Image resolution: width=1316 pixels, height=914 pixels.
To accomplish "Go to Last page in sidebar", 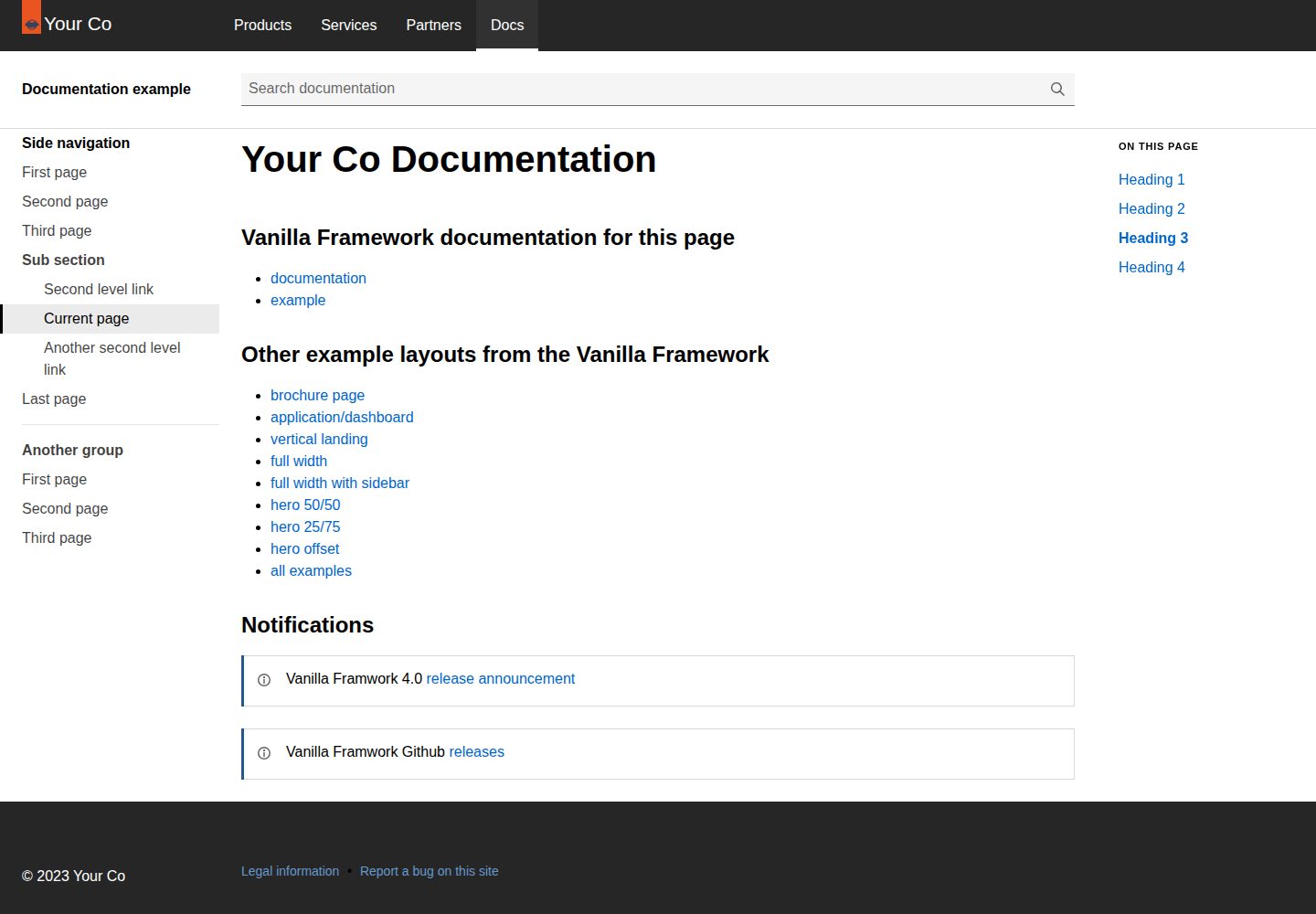I will click(54, 399).
